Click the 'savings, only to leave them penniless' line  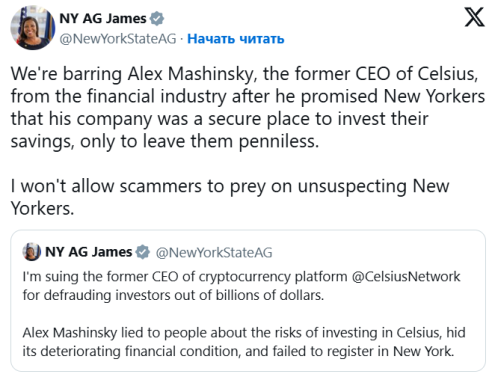coord(165,141)
